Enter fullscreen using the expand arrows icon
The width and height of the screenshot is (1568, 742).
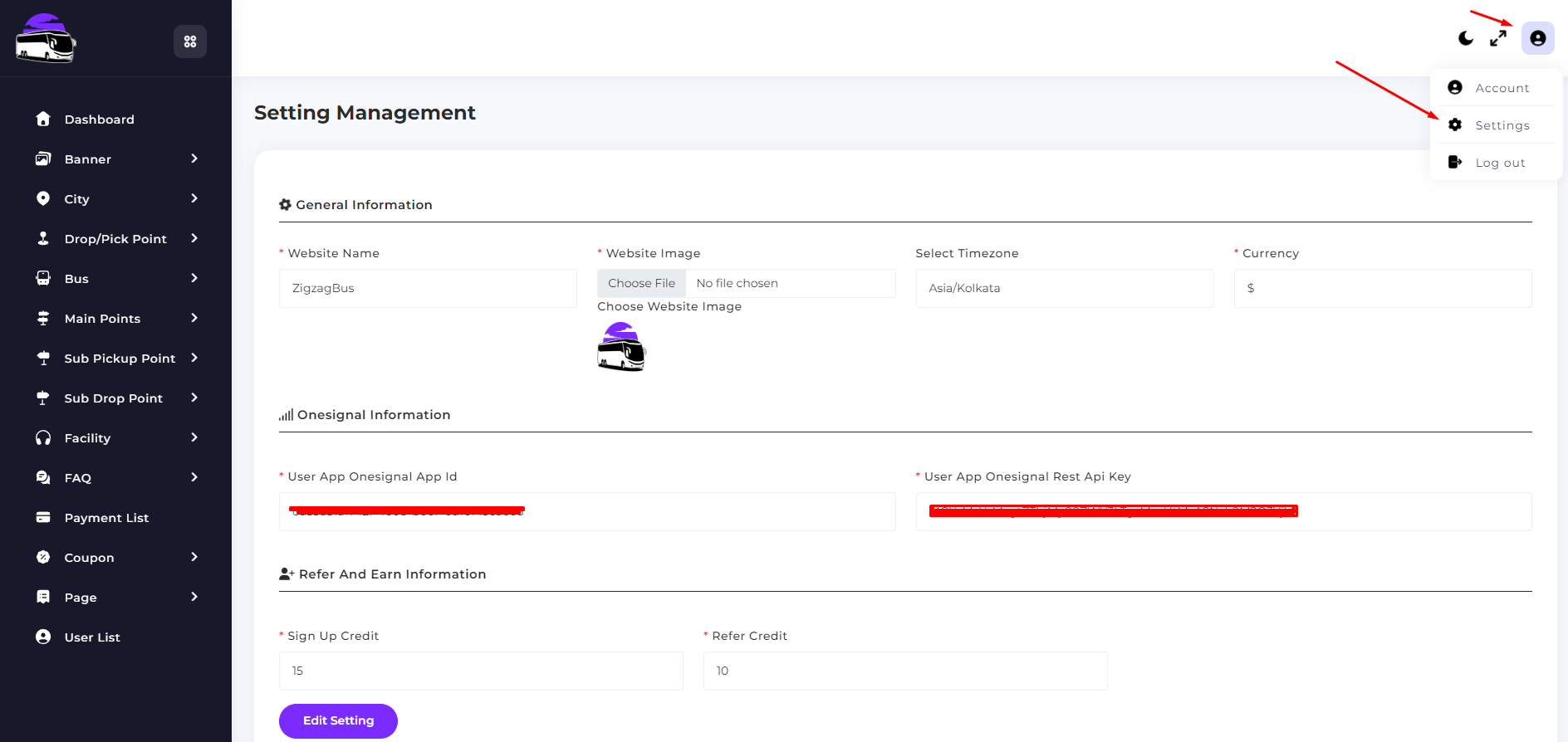(x=1498, y=38)
